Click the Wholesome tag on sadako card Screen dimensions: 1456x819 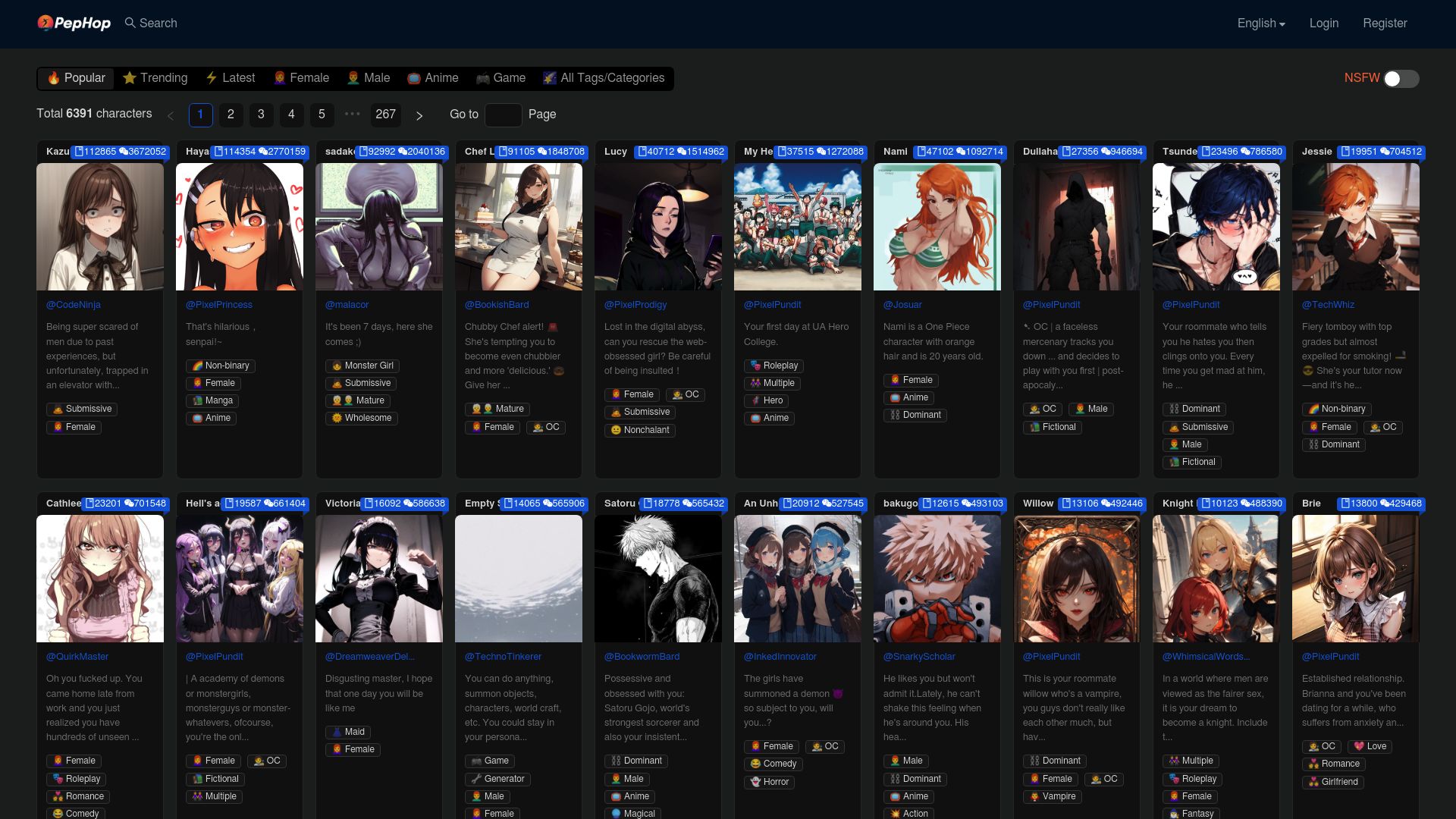pos(362,418)
